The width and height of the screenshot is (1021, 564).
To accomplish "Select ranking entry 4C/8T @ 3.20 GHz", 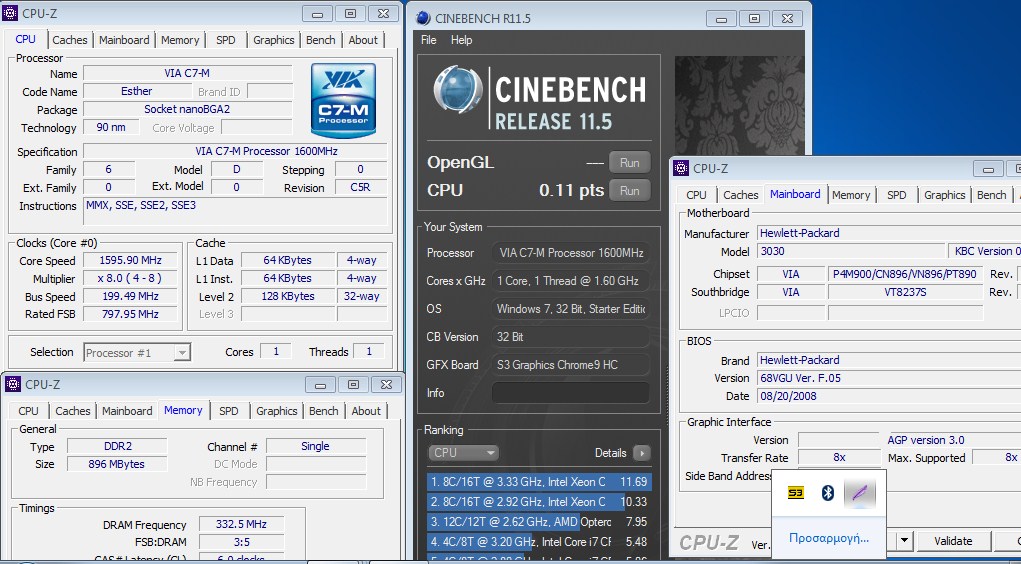I will [539, 541].
